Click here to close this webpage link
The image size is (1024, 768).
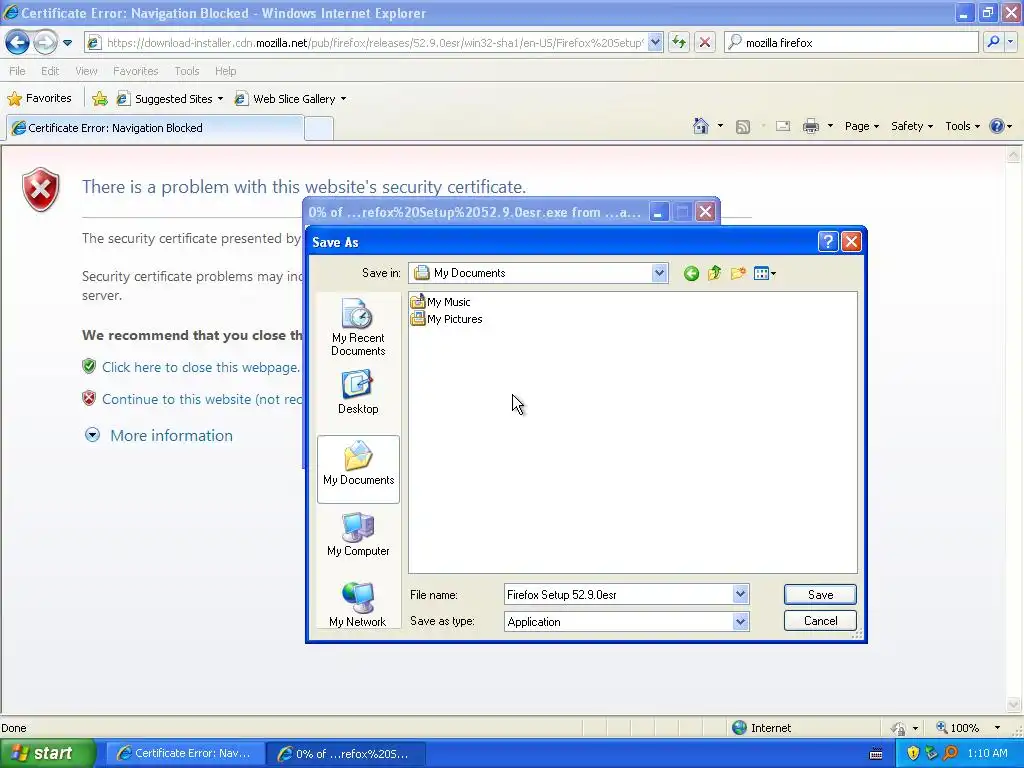(x=200, y=367)
